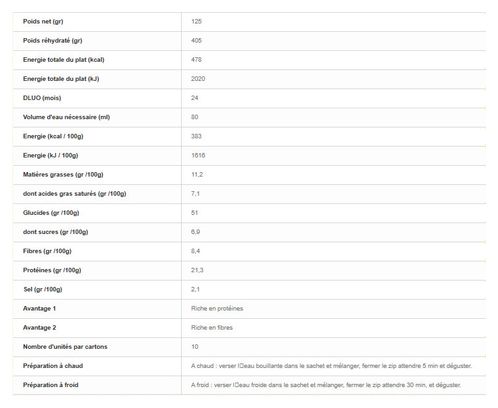Click 'dont acides gras saturés' label
Viewport: 498px width, 408px height.
pyautogui.click(x=75, y=194)
